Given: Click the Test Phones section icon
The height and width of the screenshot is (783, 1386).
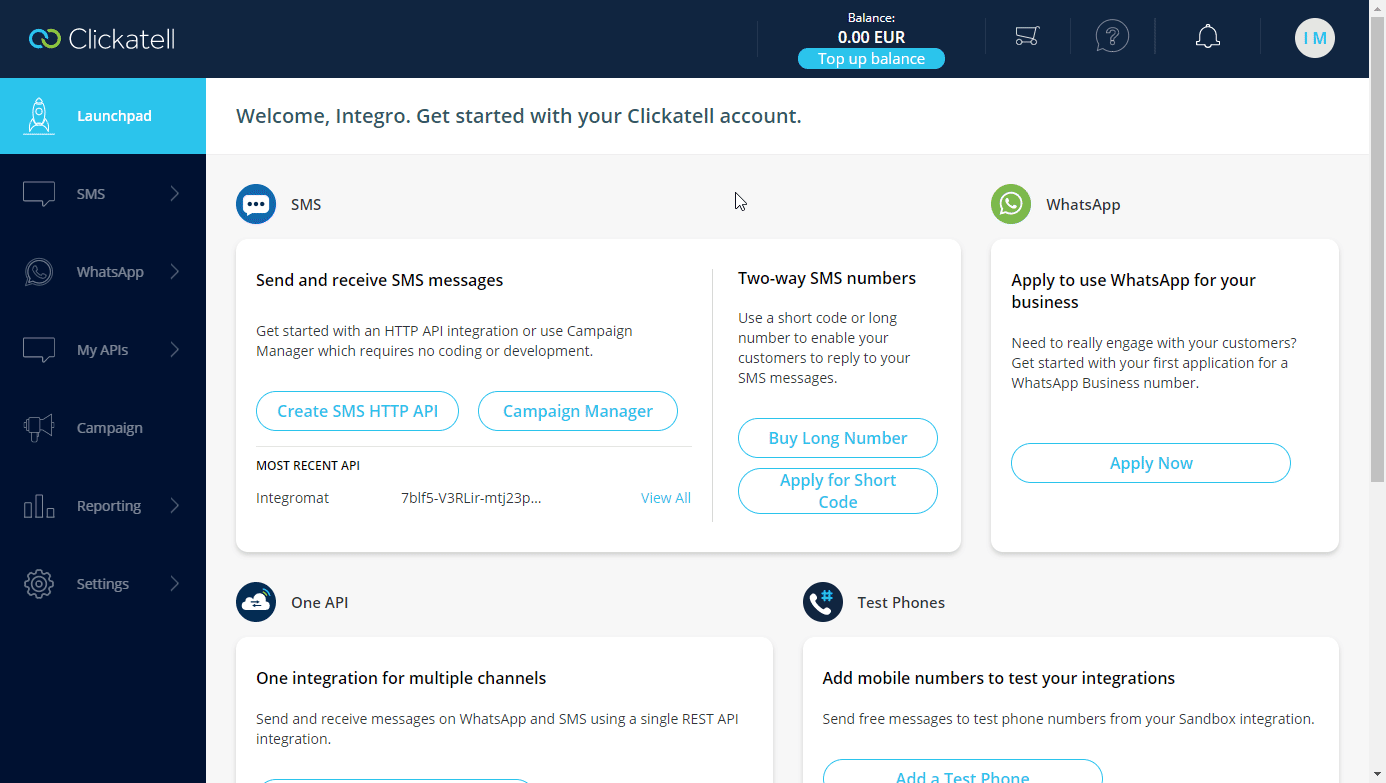Looking at the screenshot, I should [x=823, y=602].
